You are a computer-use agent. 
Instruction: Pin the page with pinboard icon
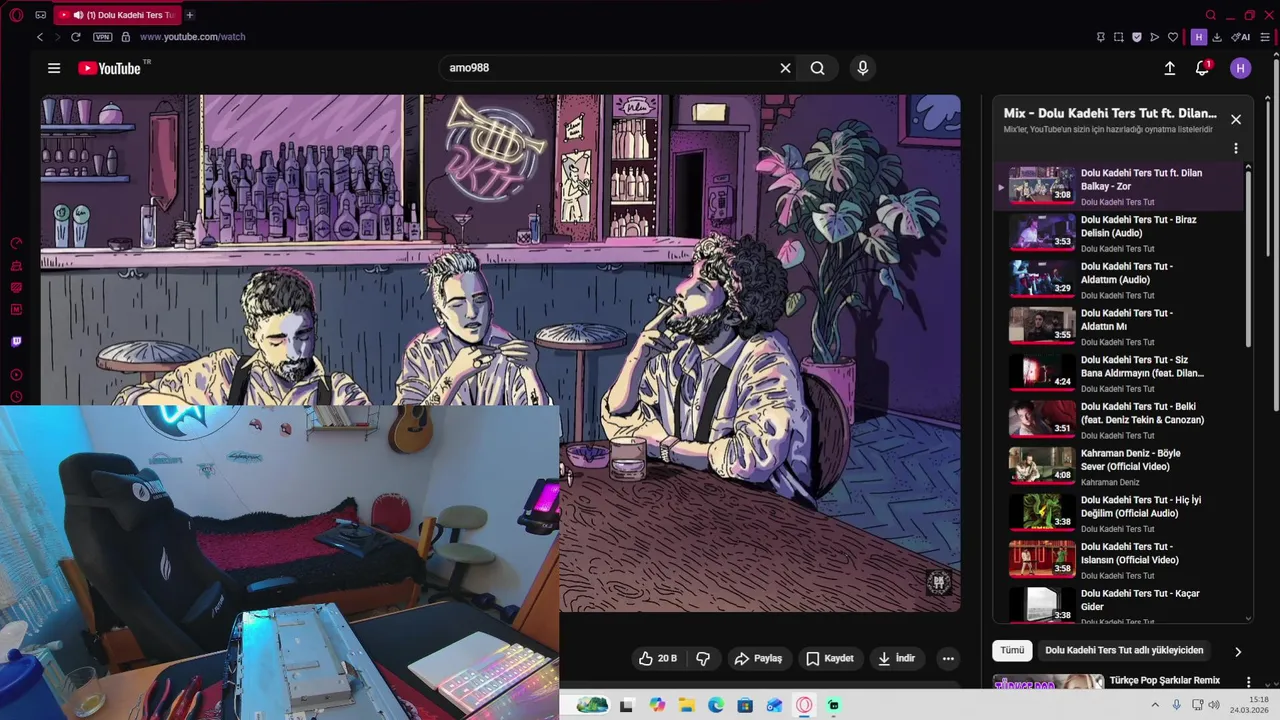pyautogui.click(x=1101, y=37)
